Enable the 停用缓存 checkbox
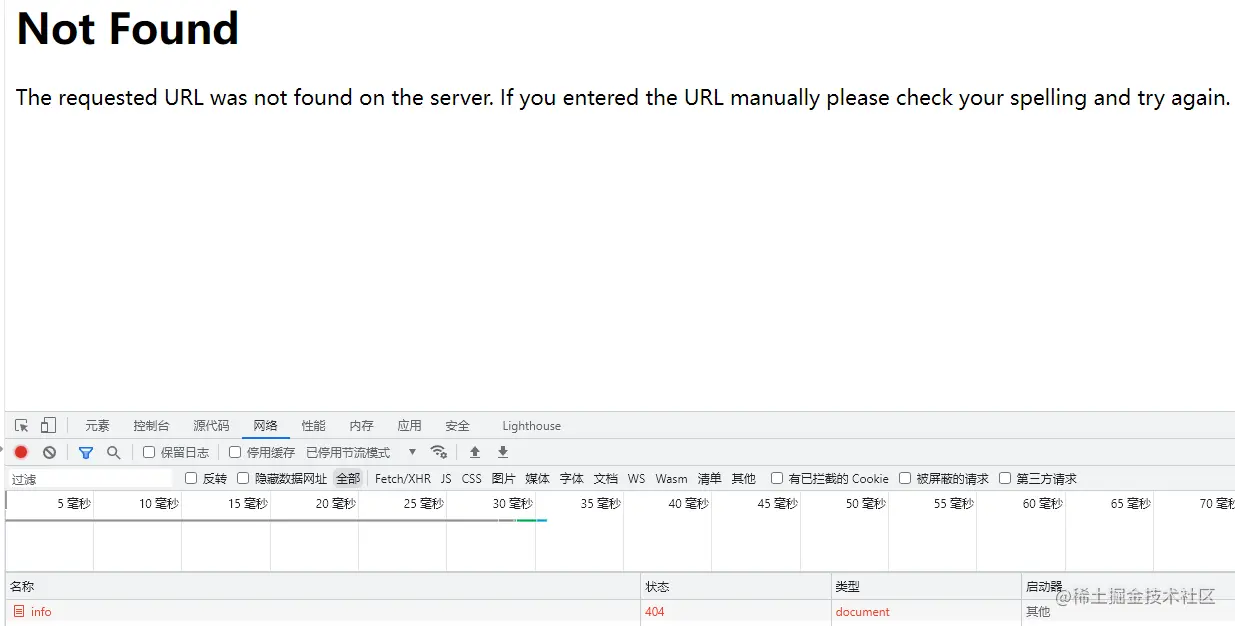Screen dimensions: 1235x626 235,452
